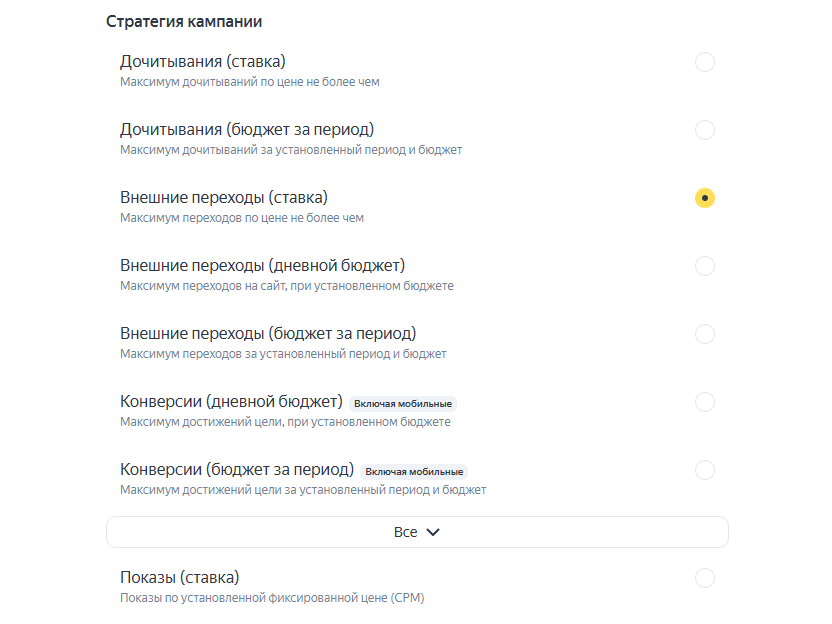This screenshot has width=832, height=624.
Task: Choose Внешние переходы (дневной бюджет) radio button
Action: tap(705, 266)
